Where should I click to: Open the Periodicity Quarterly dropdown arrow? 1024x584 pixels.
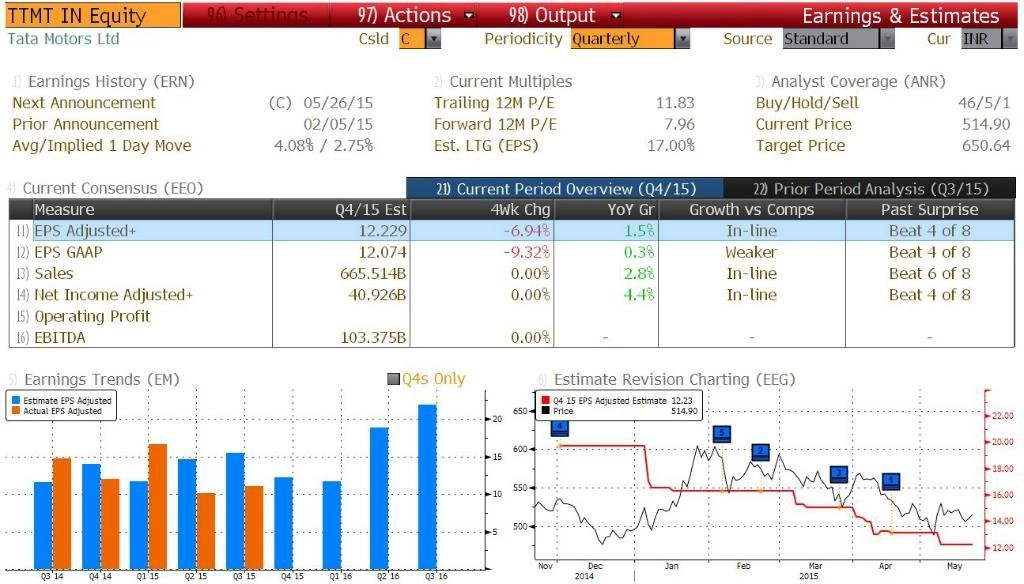click(682, 39)
